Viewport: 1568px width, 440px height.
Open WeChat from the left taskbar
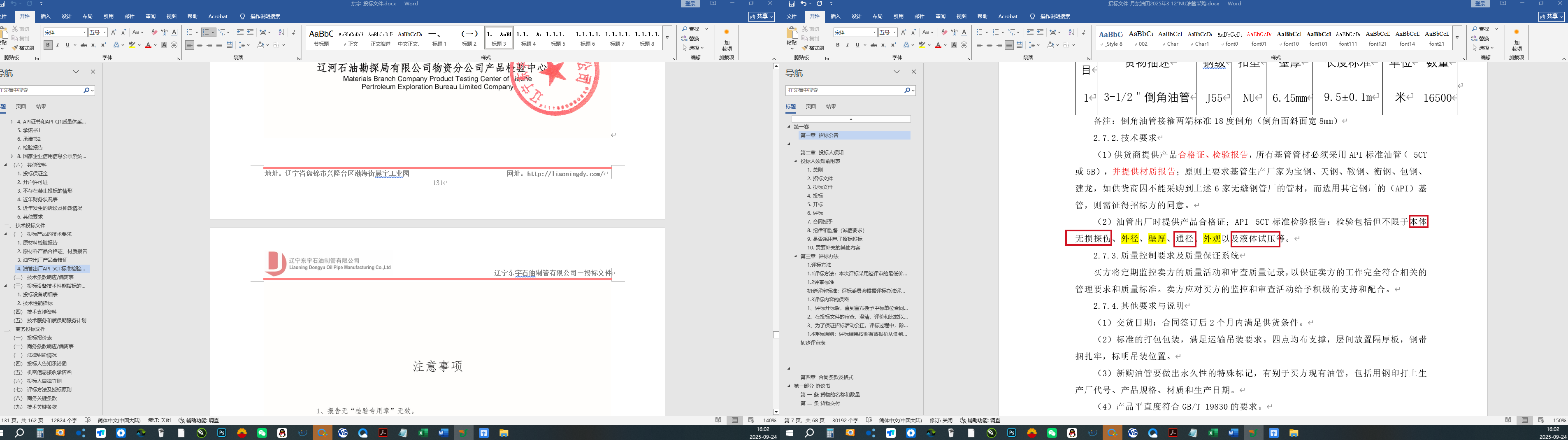pyautogui.click(x=262, y=433)
